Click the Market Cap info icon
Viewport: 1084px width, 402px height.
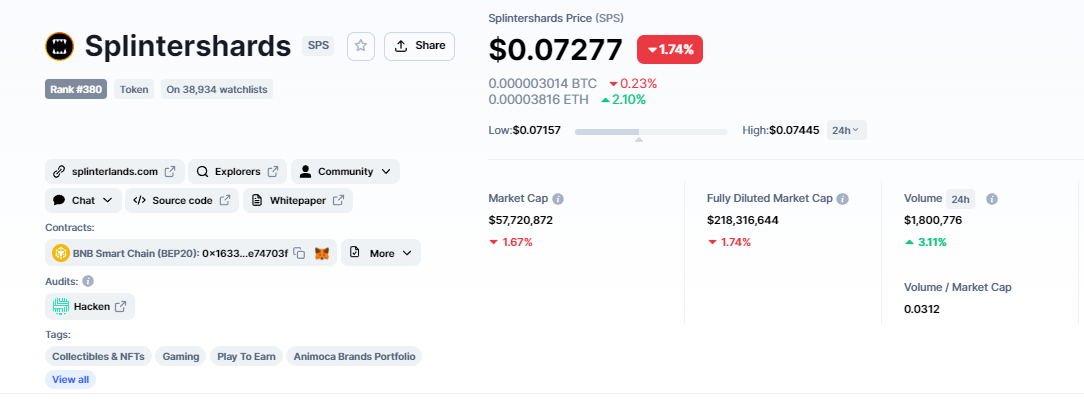(558, 199)
